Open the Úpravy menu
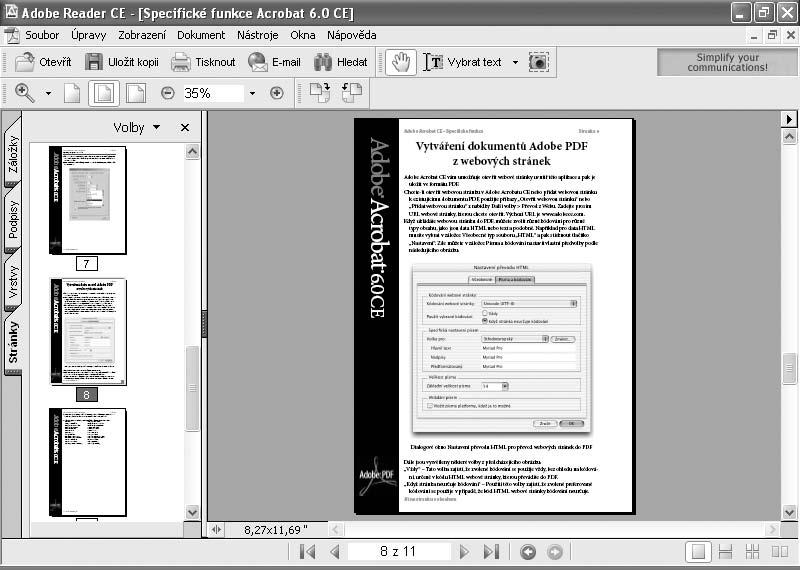 pos(89,35)
